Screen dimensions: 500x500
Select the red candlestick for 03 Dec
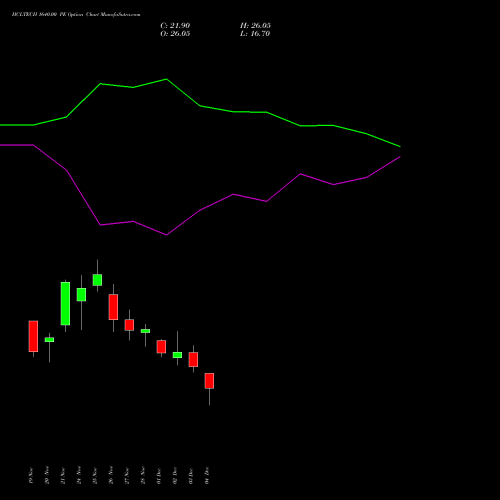(x=193, y=359)
